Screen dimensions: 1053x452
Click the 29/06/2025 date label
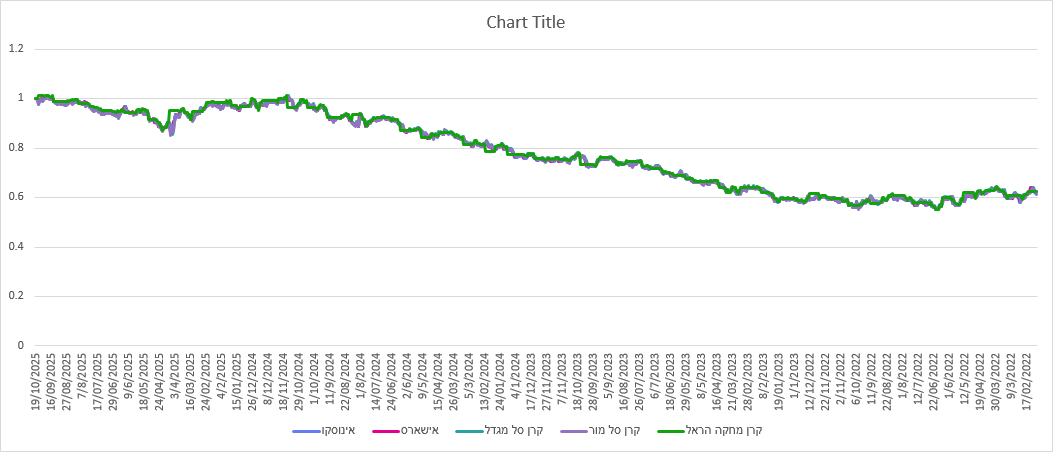[x=113, y=381]
